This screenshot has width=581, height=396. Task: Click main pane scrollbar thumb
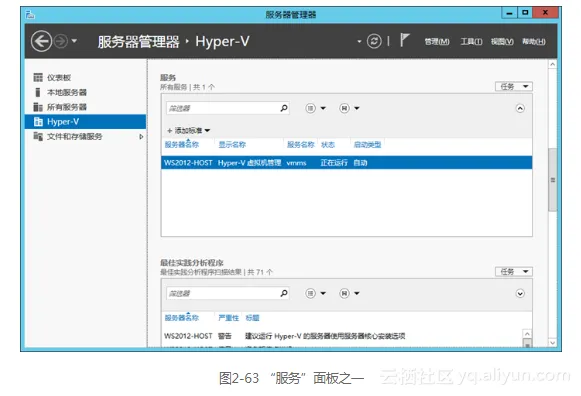[x=552, y=180]
